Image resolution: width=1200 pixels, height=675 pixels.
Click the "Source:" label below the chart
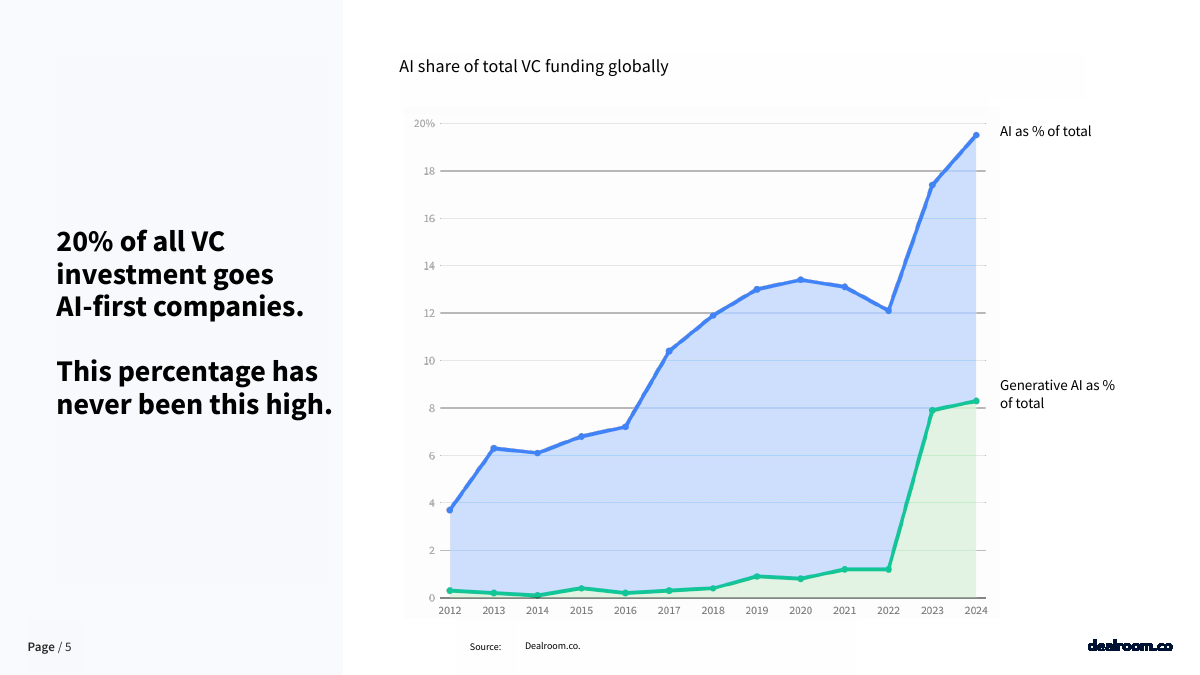click(x=485, y=647)
